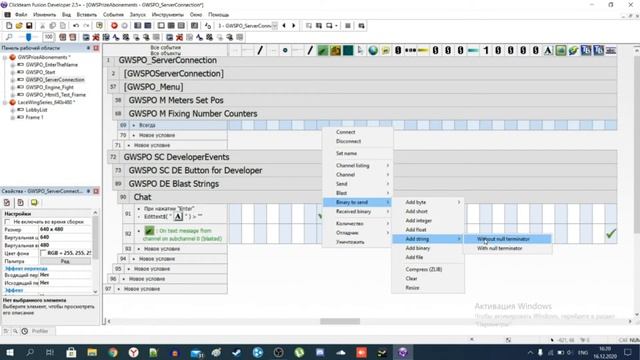Click the Profiler clock icon at bottom

pos(24,331)
